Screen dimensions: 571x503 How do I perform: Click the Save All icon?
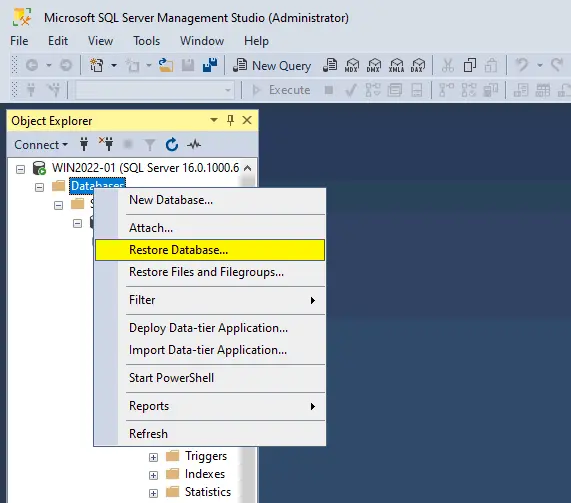210,66
